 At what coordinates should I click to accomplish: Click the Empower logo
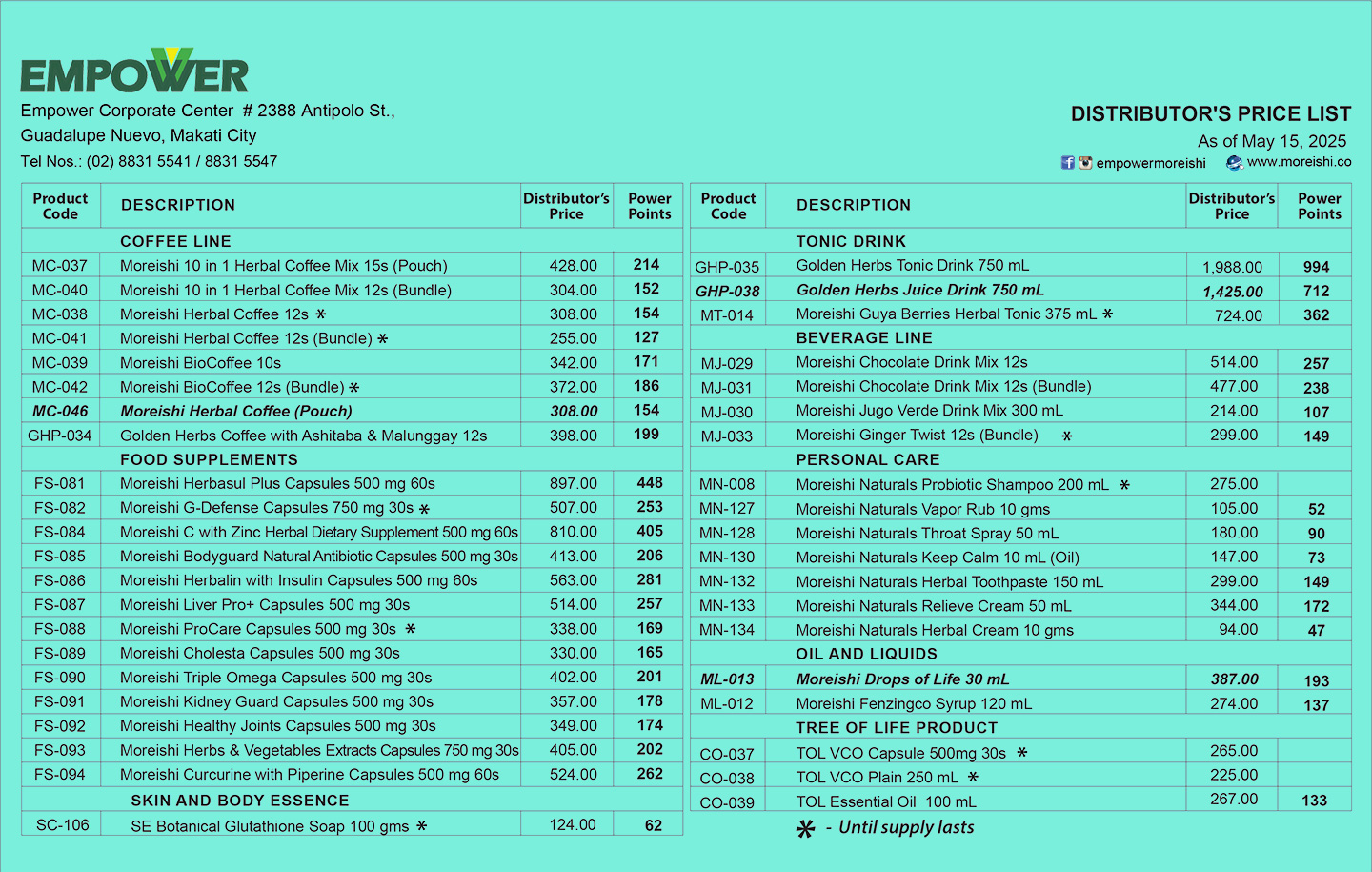(x=134, y=71)
